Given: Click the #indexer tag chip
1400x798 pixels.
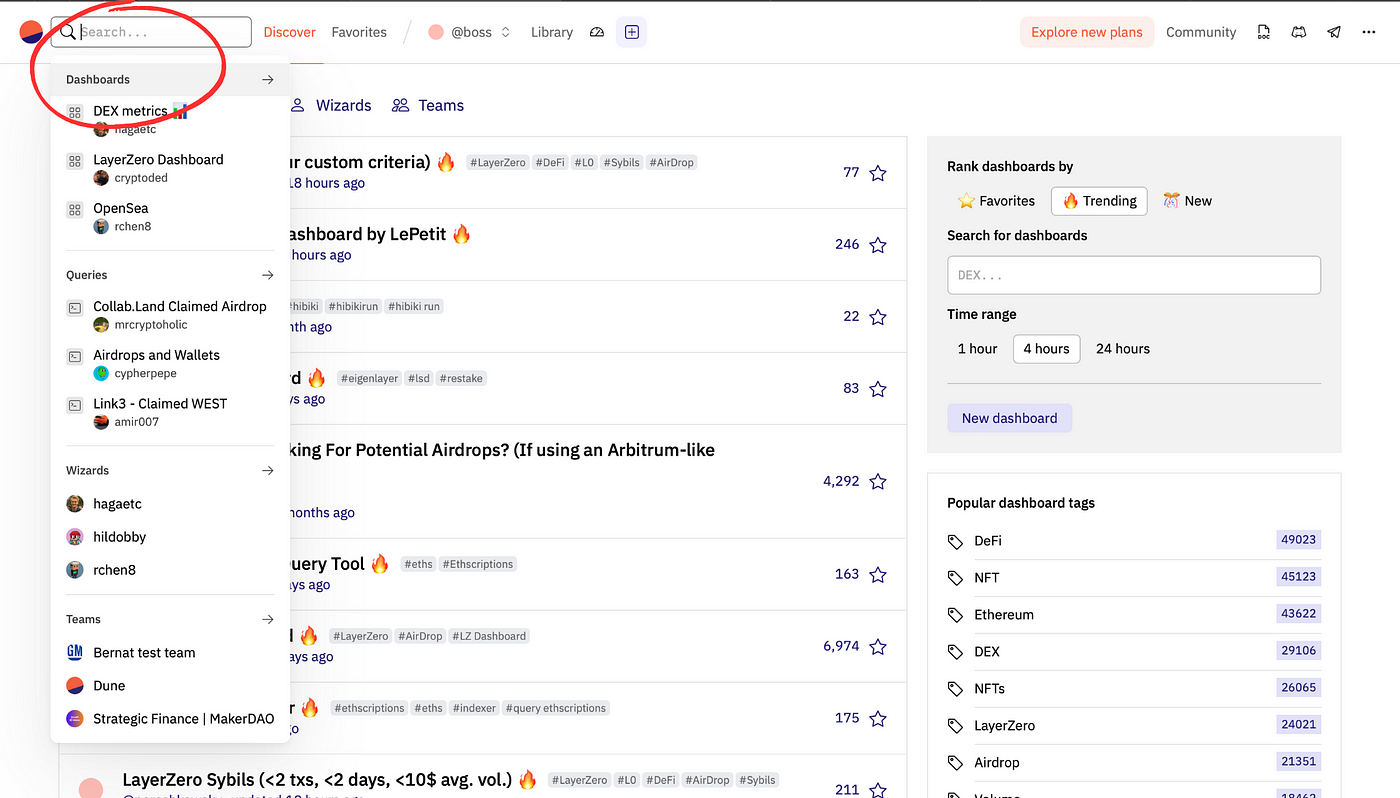Looking at the screenshot, I should [474, 708].
